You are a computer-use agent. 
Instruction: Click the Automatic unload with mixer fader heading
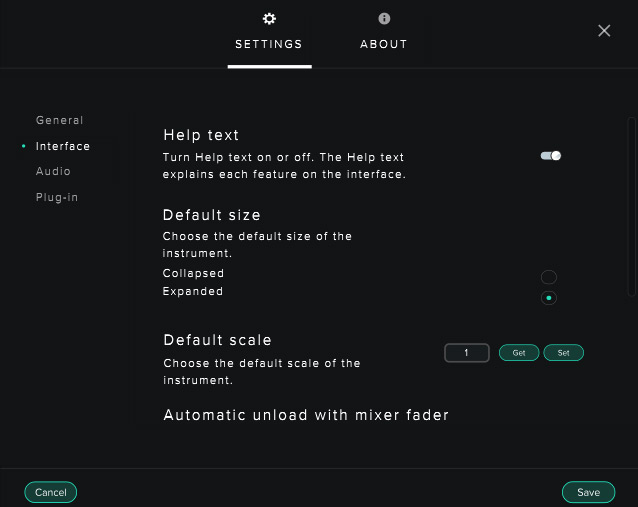tap(306, 415)
